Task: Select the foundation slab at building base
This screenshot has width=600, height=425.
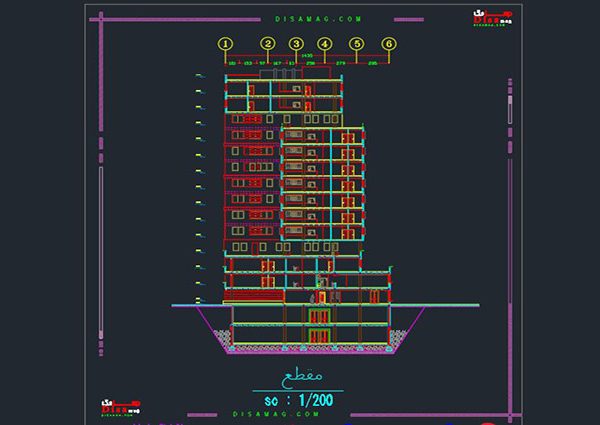Action: pos(312,348)
